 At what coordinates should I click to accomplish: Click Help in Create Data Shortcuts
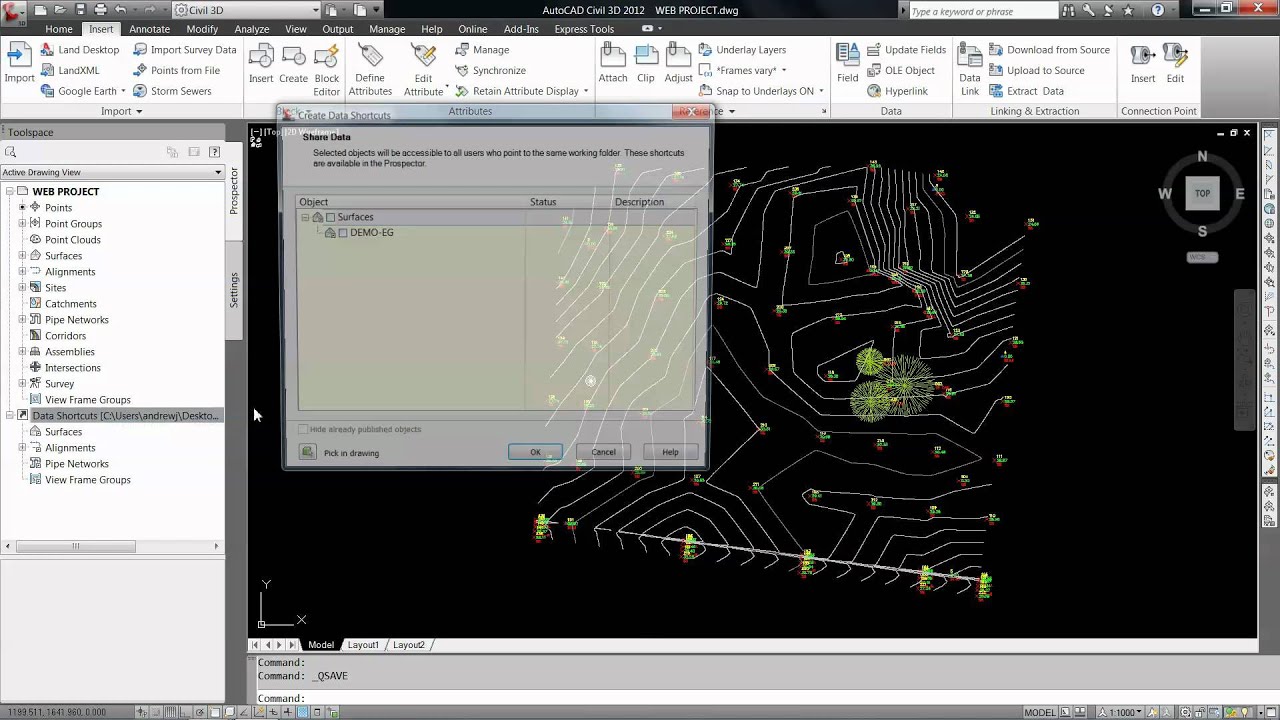pos(670,452)
